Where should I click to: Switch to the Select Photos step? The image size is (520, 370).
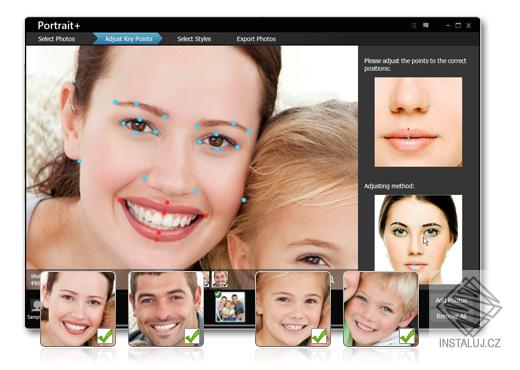pos(56,39)
